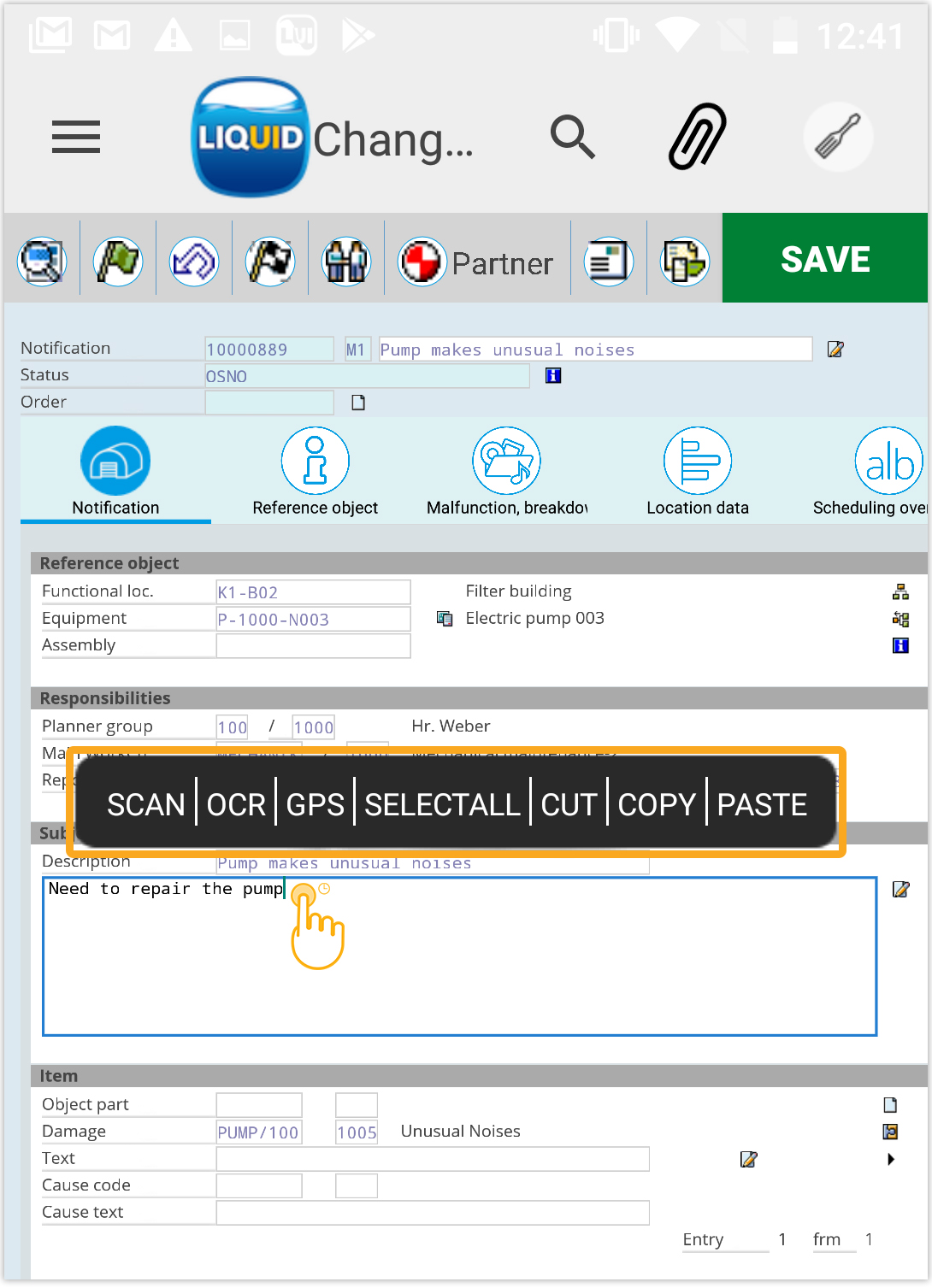Image resolution: width=932 pixels, height=1288 pixels.
Task: Click the create order page icon
Action: pos(358,403)
